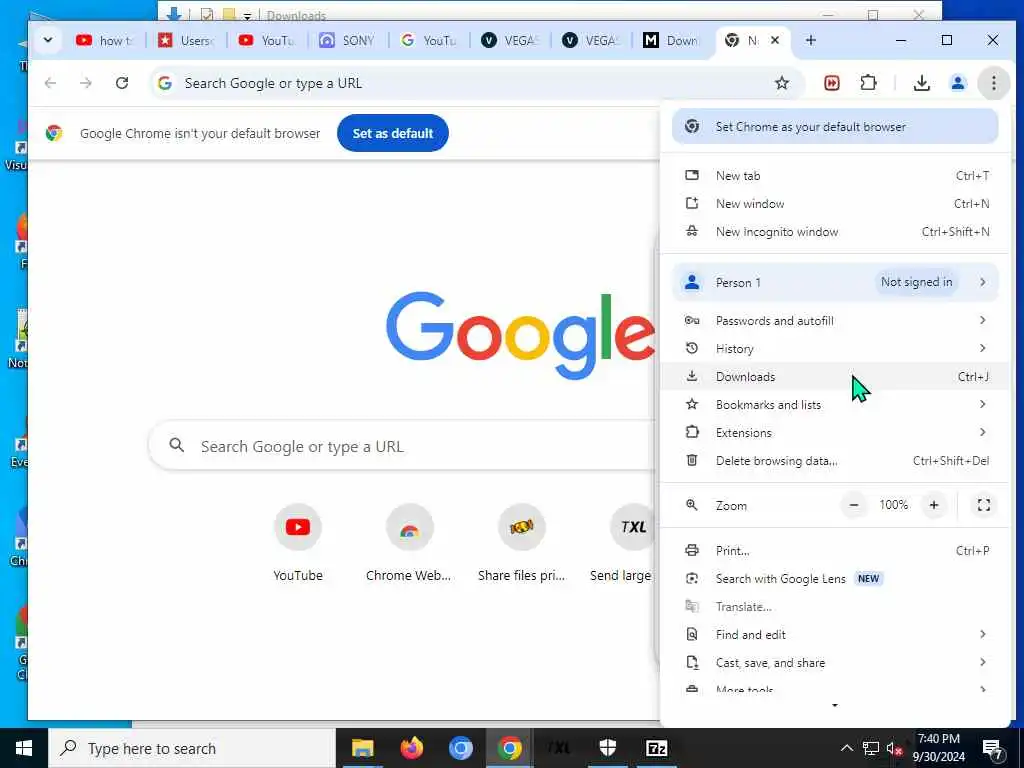Expand Find and edit submenu
The height and width of the screenshot is (768, 1024).
point(835,635)
